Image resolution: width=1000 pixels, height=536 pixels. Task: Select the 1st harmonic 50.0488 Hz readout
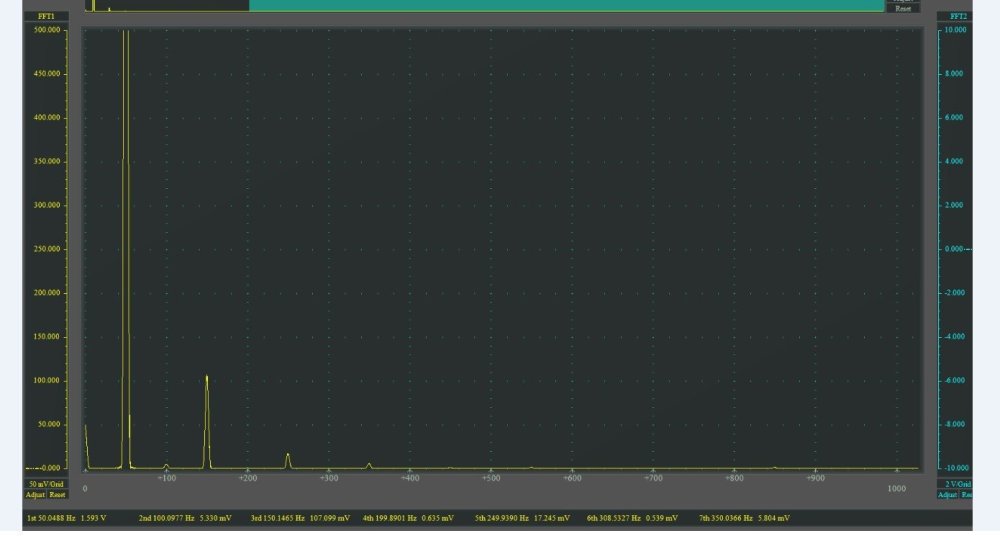point(66,518)
